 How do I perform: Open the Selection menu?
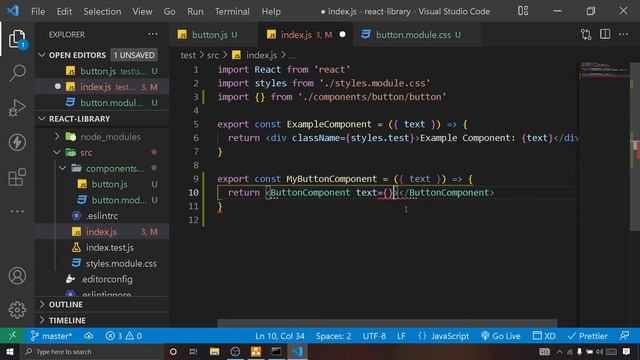click(102, 11)
